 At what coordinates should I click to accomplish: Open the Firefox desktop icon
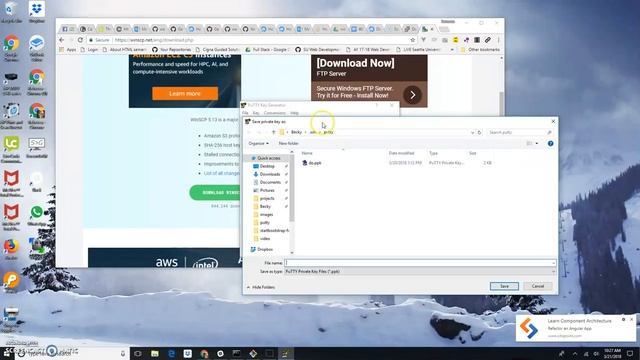click(11, 249)
